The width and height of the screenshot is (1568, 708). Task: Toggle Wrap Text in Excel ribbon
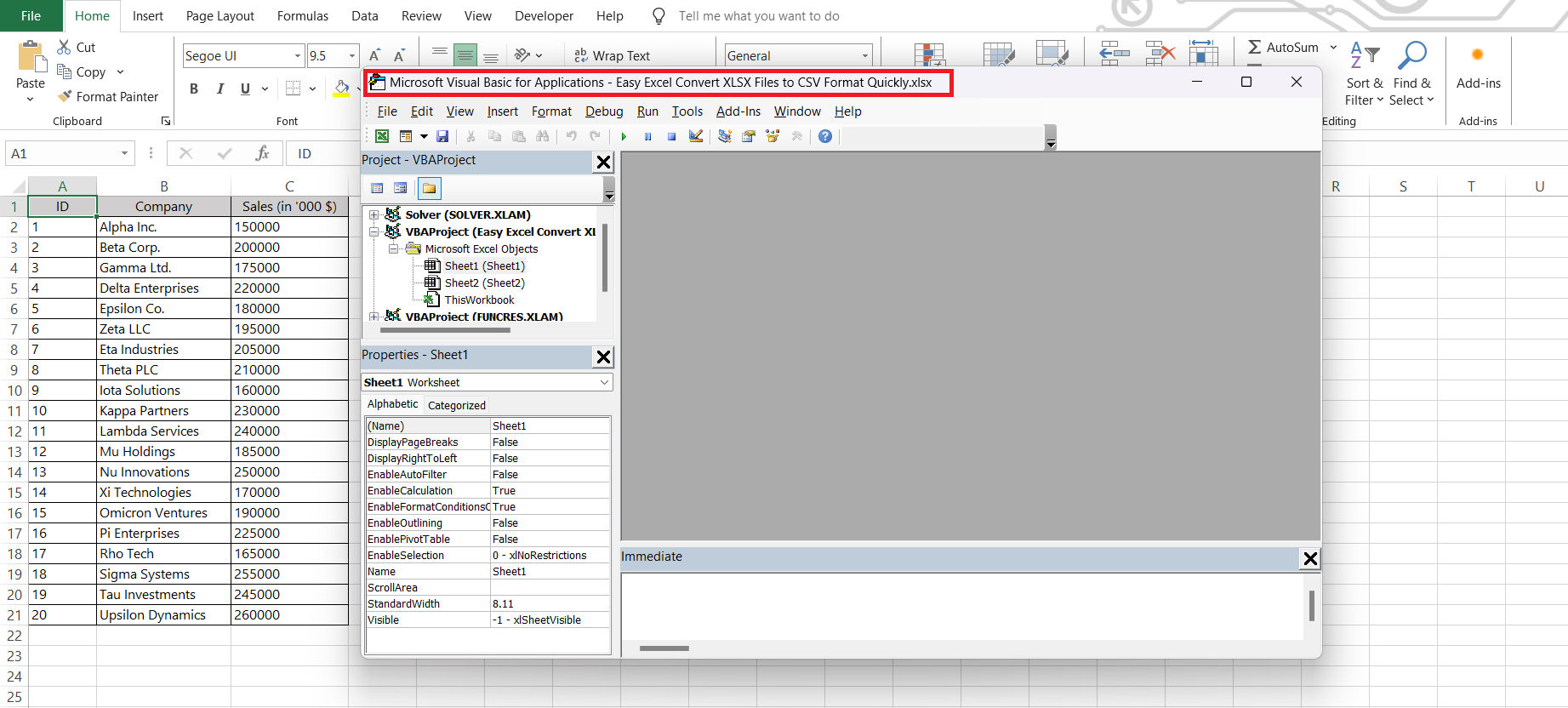(x=612, y=55)
